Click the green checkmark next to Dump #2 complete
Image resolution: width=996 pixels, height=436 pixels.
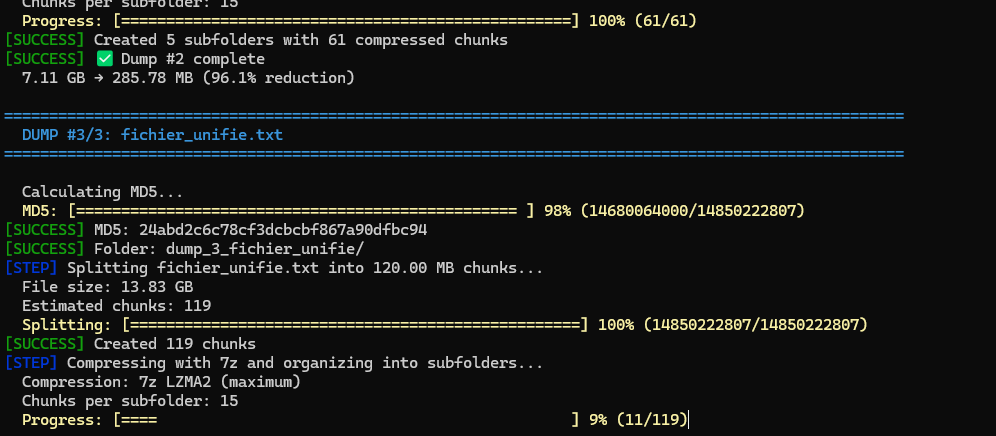coord(105,59)
